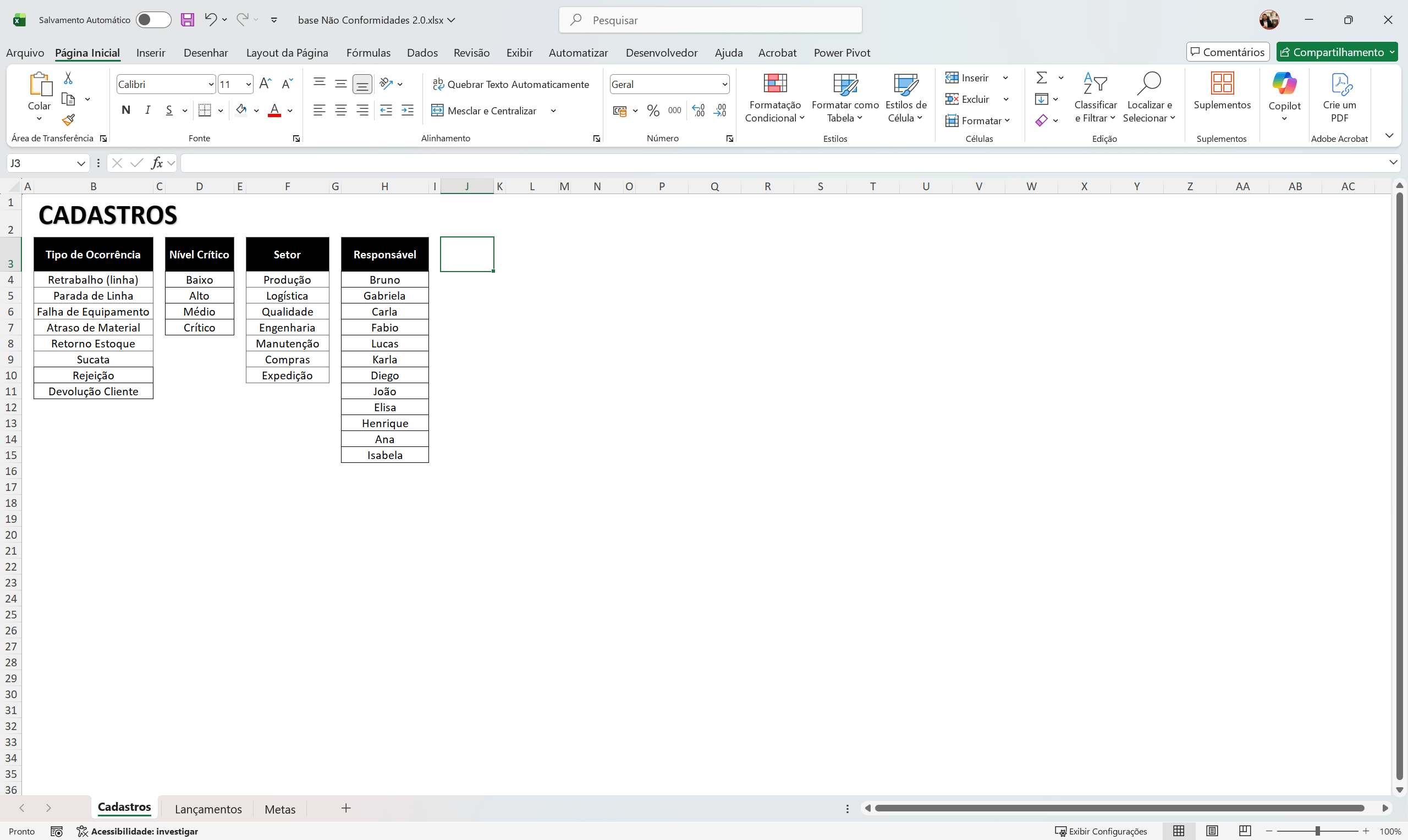Select the percentage number format icon
Screen dimensions: 1408x840
[653, 110]
